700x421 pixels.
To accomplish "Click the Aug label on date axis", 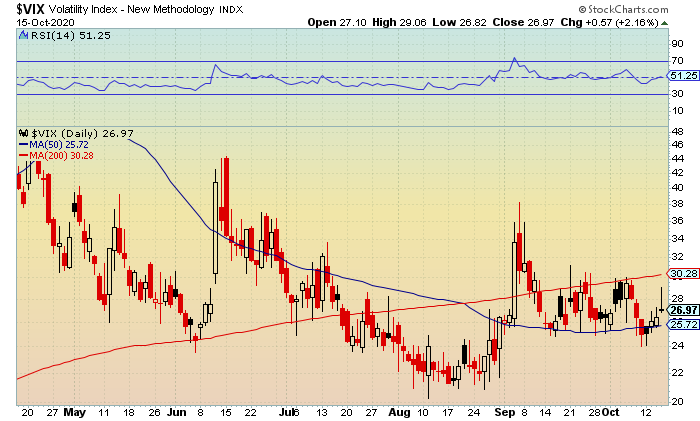I will point(399,412).
